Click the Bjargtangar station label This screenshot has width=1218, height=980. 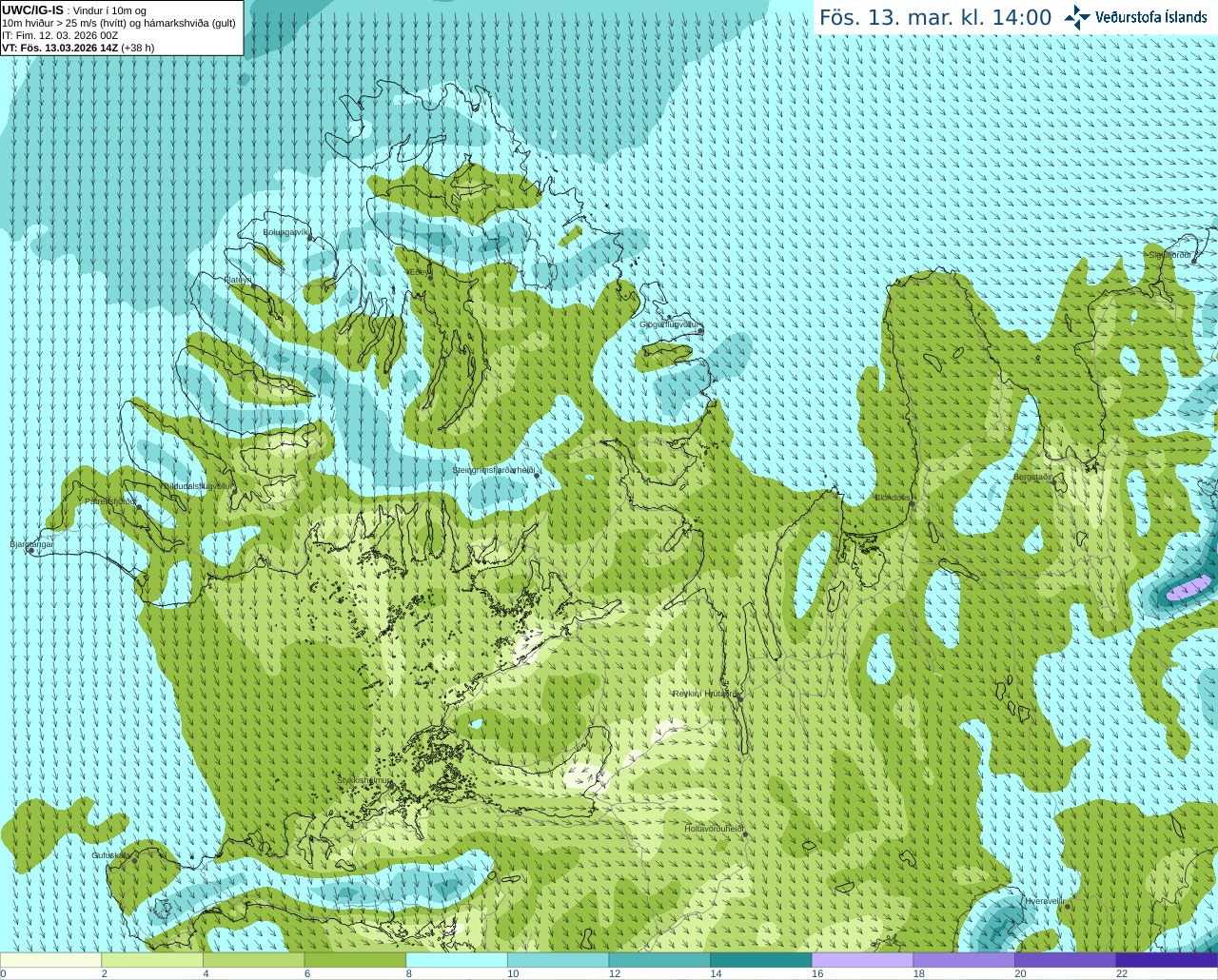coord(31,544)
